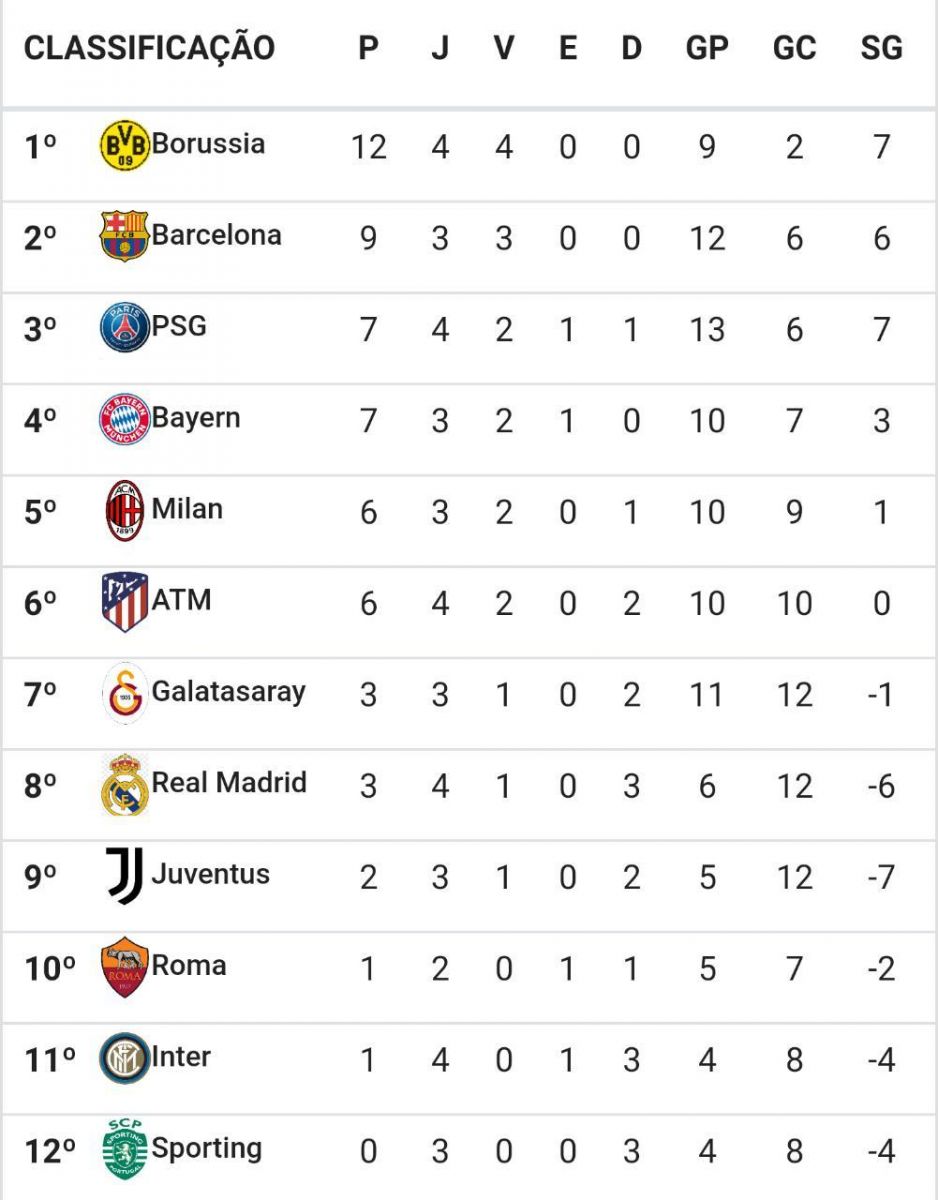Sort by the SG column header
This screenshot has height=1200, width=938.
tap(881, 48)
